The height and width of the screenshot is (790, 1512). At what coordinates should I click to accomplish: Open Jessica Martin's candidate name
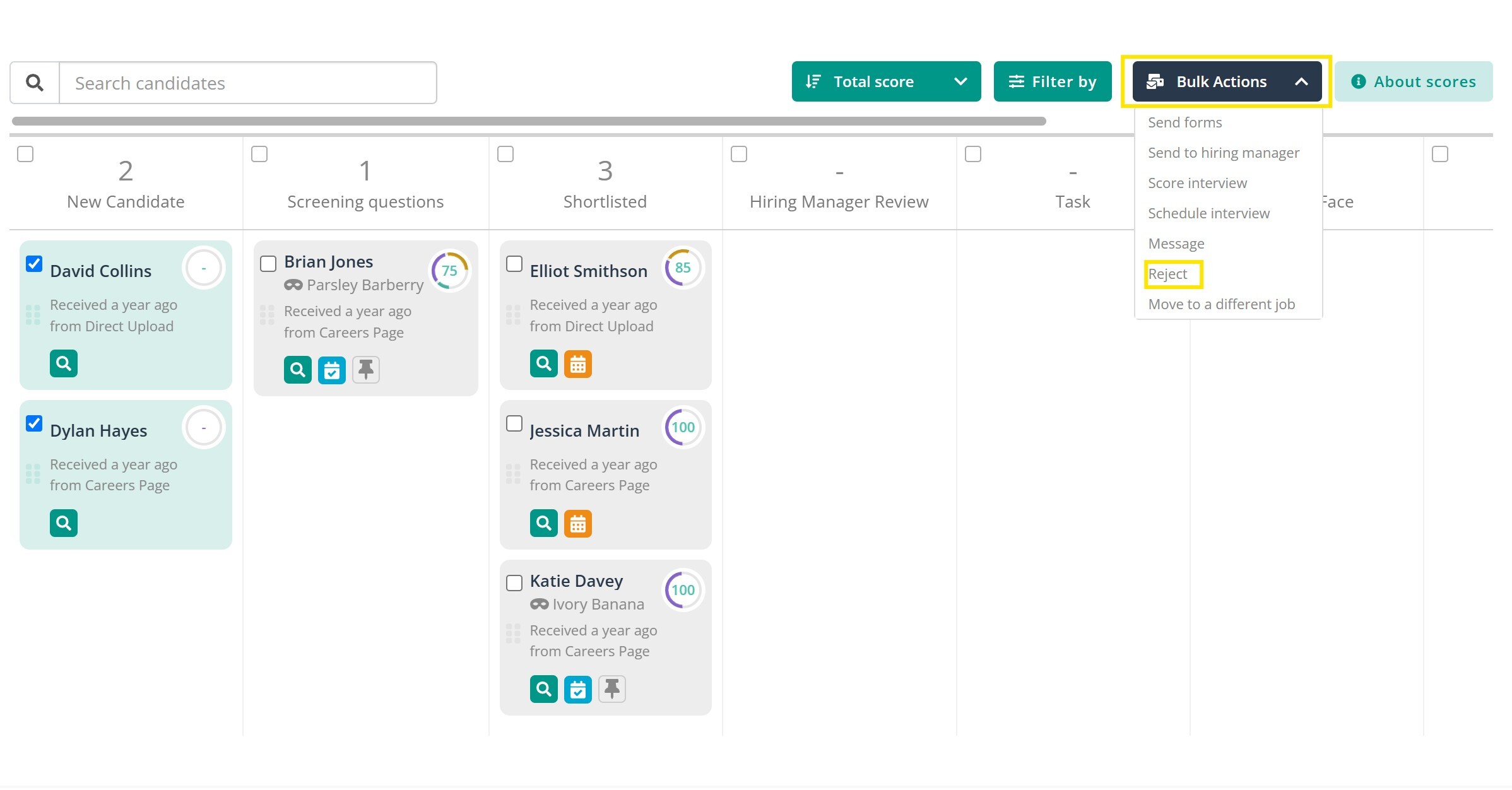coord(584,431)
